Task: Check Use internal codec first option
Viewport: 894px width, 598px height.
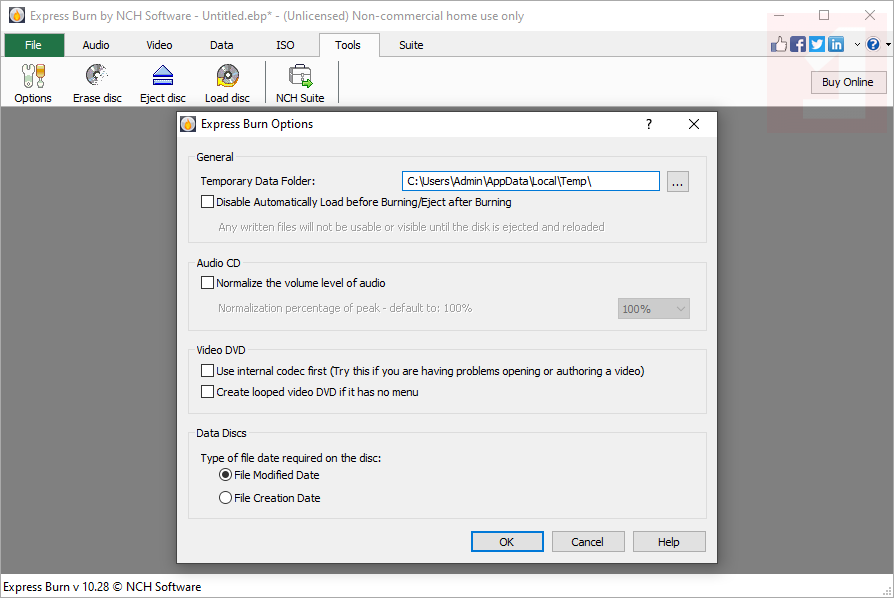Action: (208, 371)
